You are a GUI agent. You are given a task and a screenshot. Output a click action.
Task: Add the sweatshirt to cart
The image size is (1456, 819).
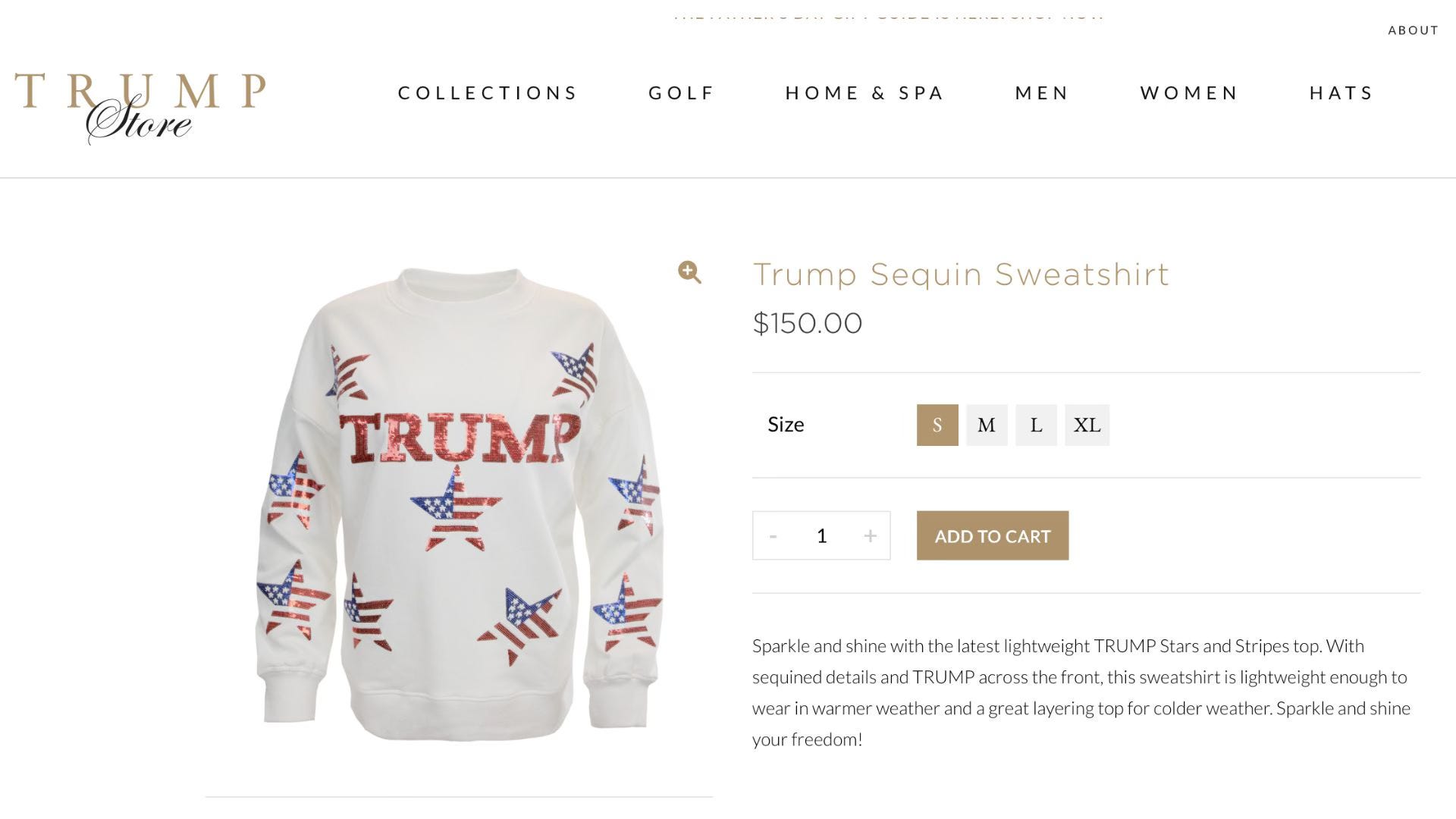point(993,535)
